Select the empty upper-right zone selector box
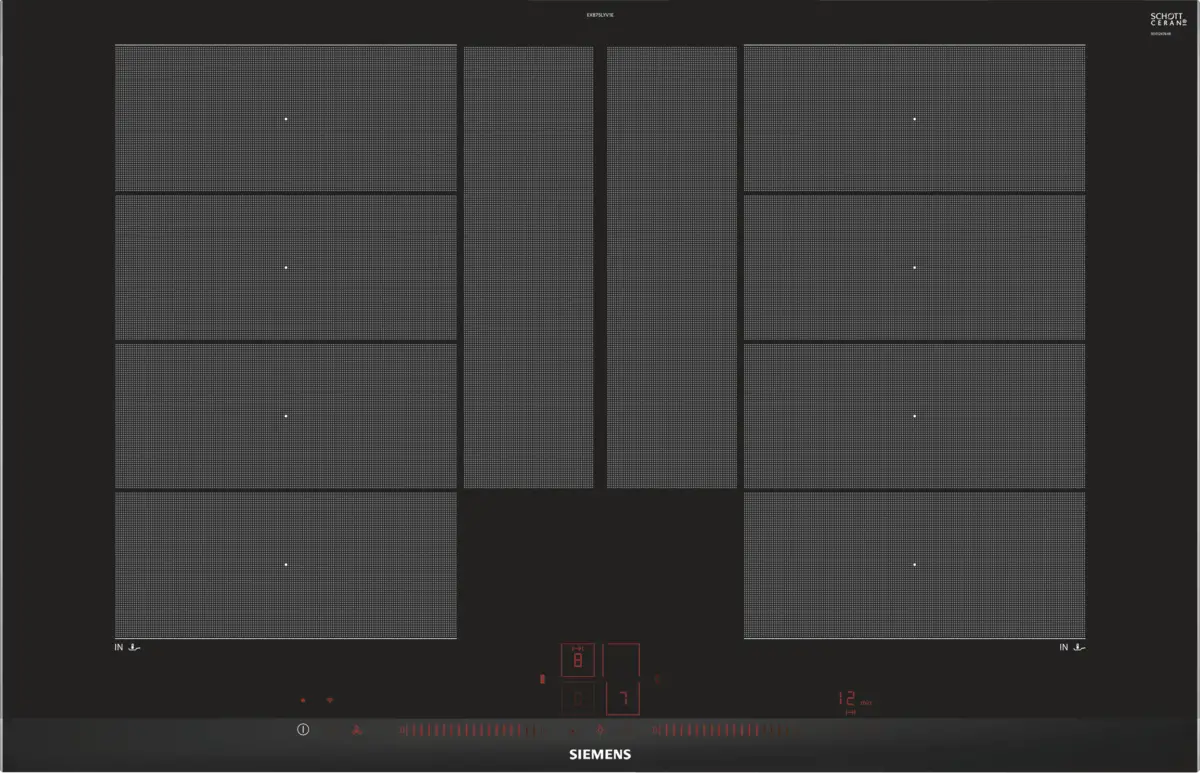Image resolution: width=1200 pixels, height=773 pixels. tap(622, 661)
